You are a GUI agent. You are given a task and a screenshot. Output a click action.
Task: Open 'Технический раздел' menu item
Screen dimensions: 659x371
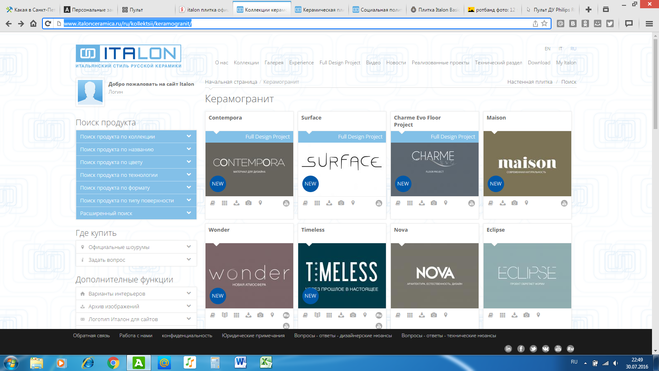point(498,63)
